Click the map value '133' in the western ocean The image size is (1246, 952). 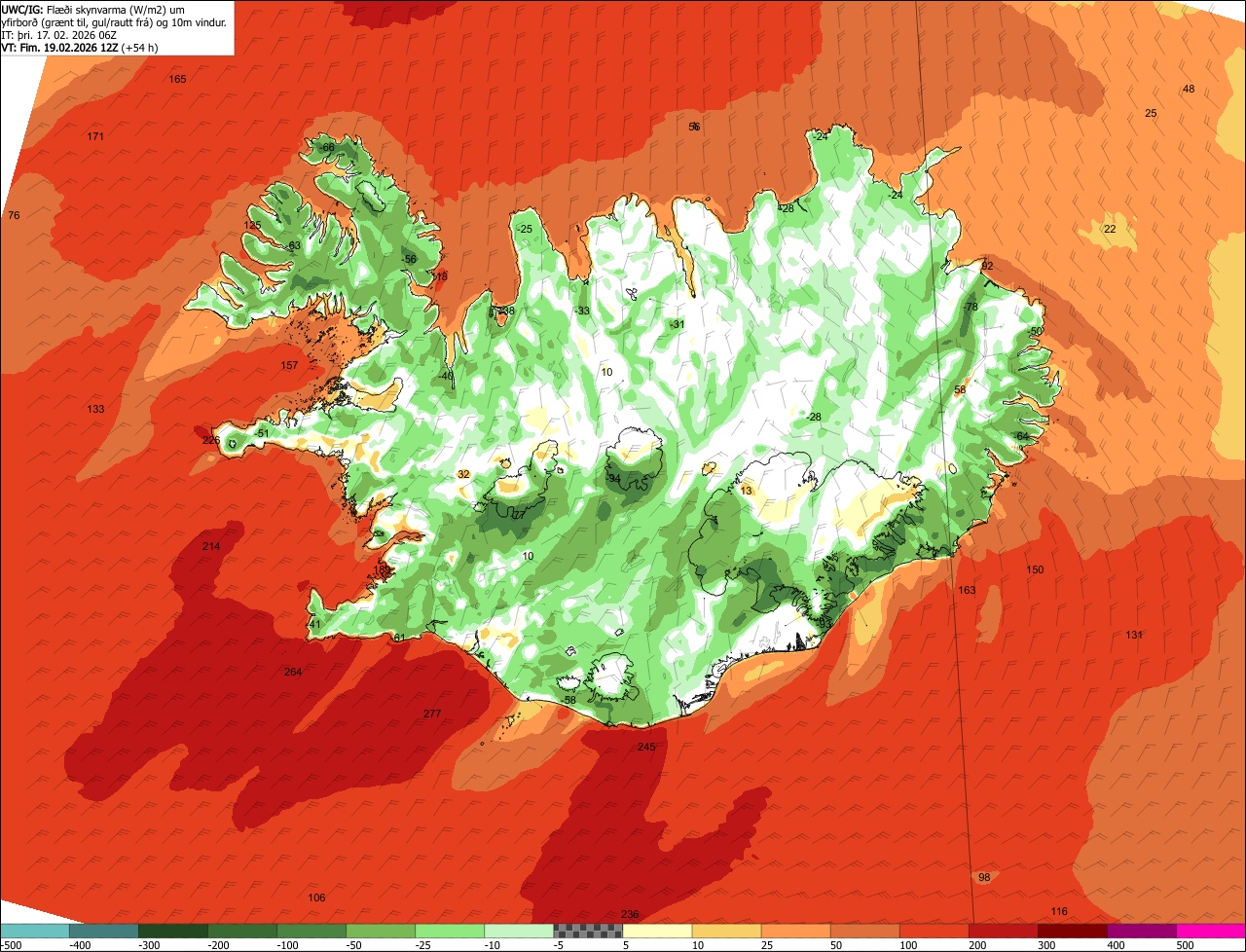point(95,409)
